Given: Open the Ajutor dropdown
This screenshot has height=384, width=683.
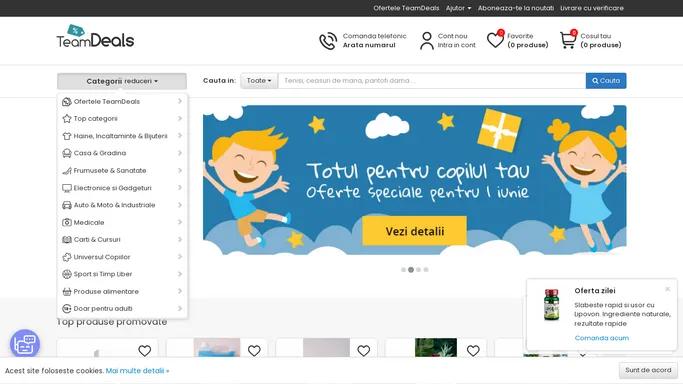Looking at the screenshot, I should point(458,8).
